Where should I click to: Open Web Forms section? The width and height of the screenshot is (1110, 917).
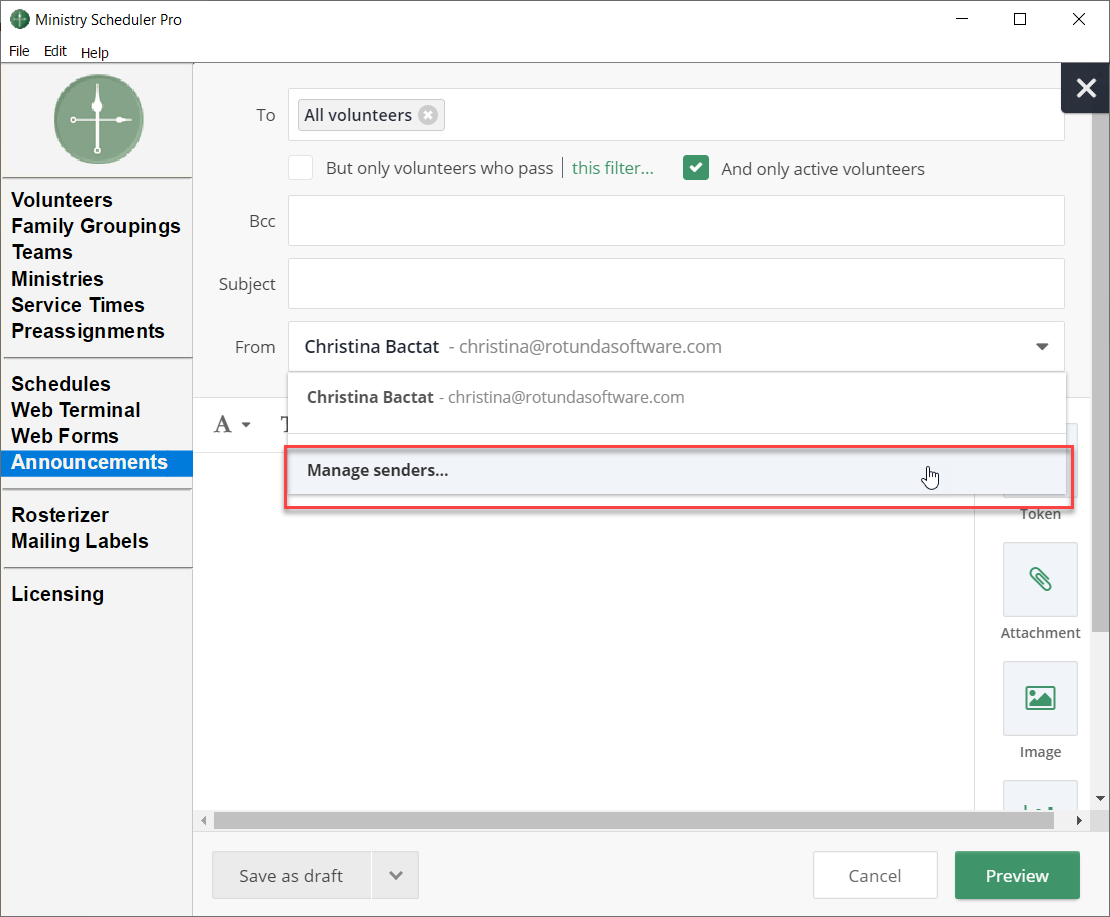click(x=64, y=436)
